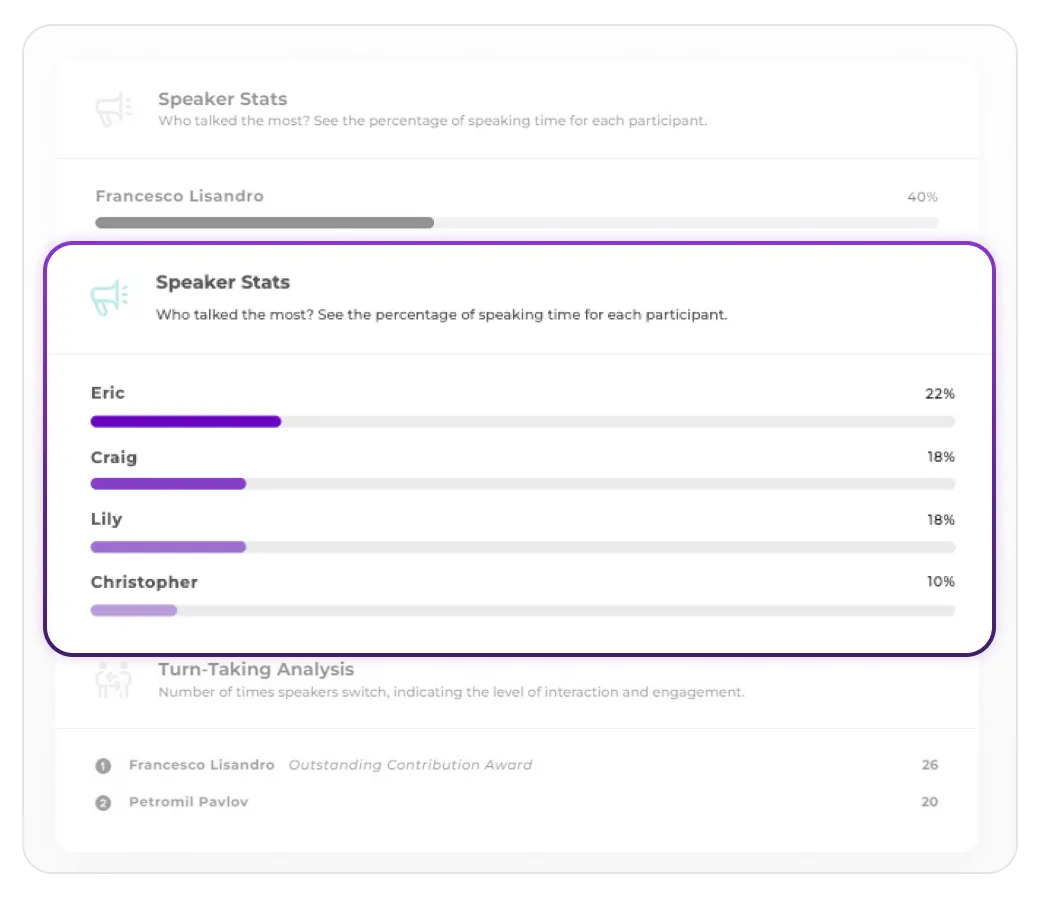
Task: Select Lily's speaker row
Action: [x=106, y=519]
